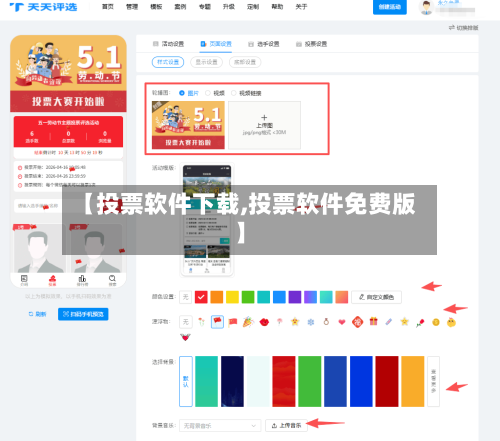The width and height of the screenshot is (500, 441).
Task: Choose the gold coin floating decoration
Action: click(x=436, y=322)
